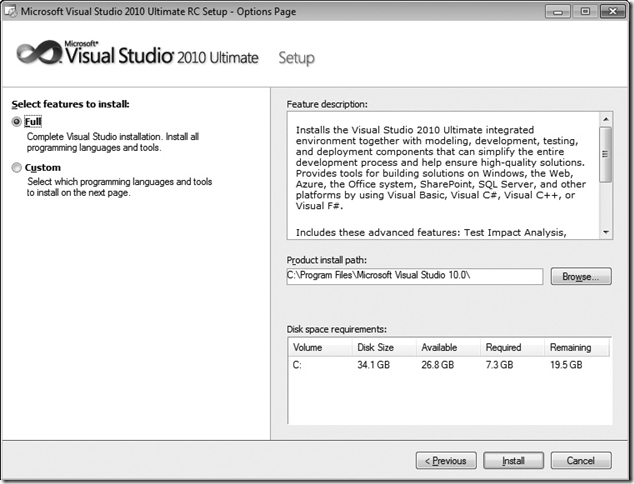The width and height of the screenshot is (634, 484).
Task: Go back with the Previous button
Action: coord(446,461)
